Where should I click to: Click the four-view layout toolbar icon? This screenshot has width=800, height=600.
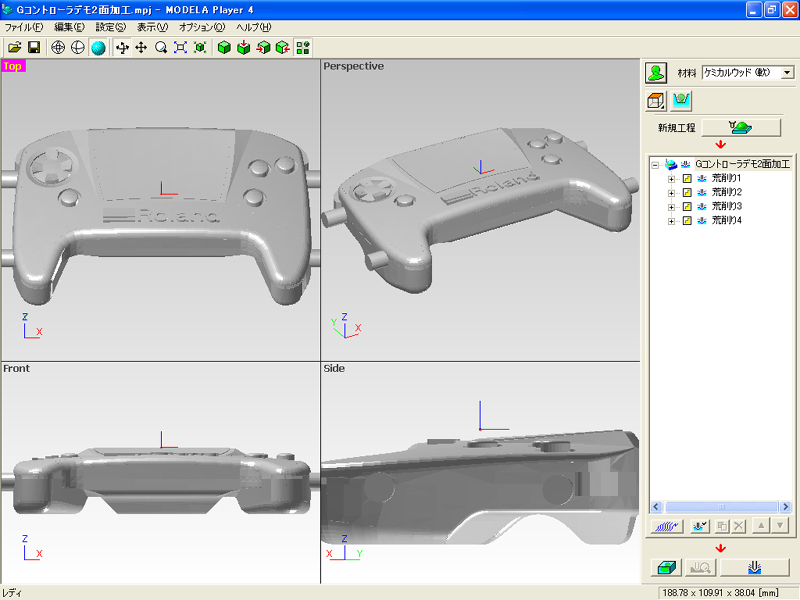coord(303,47)
